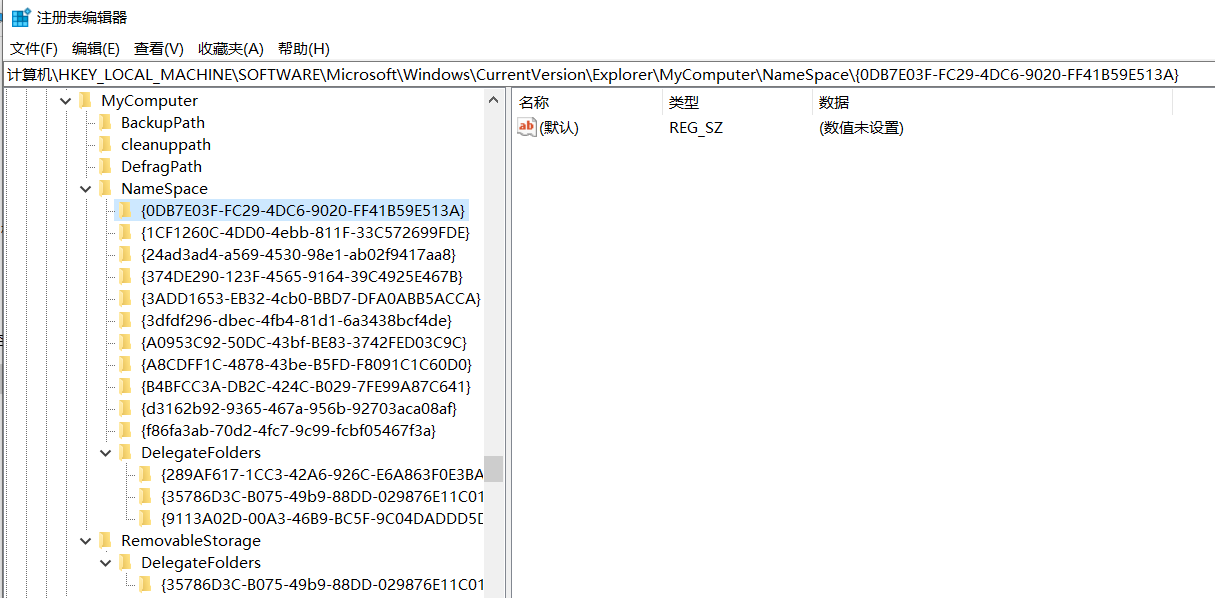1215x598 pixels.
Task: Click folder icon of {3dfdf296-dbec-4fb4-81d1-6a3438bcf4de}
Action: click(x=125, y=320)
